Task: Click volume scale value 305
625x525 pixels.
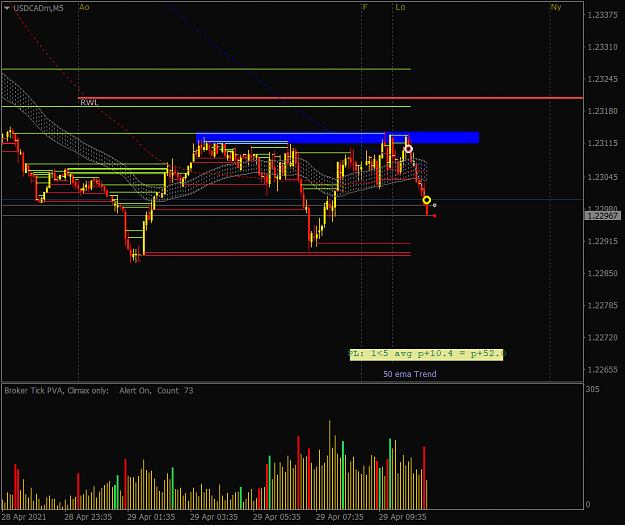Action: pyautogui.click(x=592, y=389)
